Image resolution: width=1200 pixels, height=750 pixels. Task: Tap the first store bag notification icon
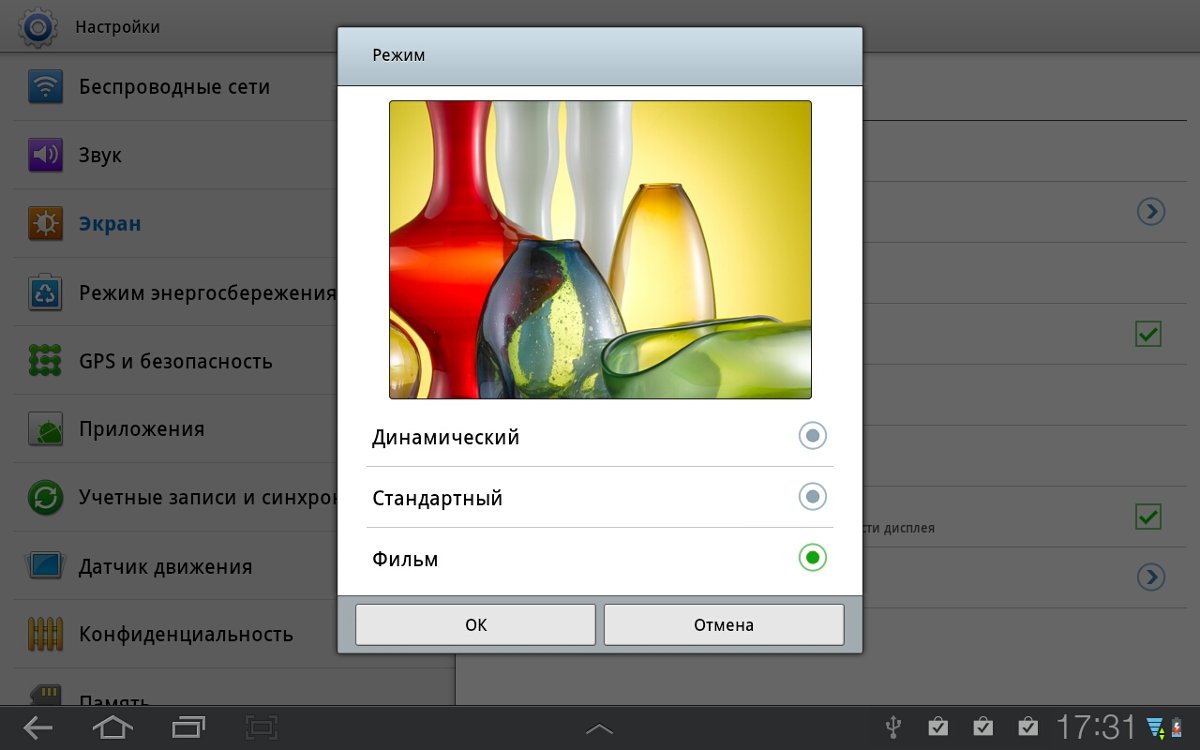pyautogui.click(x=938, y=727)
